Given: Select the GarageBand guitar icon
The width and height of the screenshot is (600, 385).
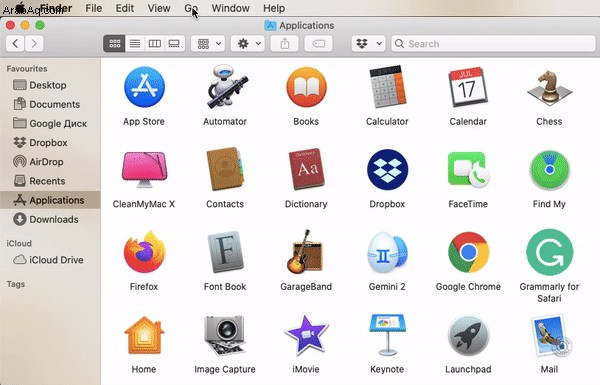Looking at the screenshot, I should pyautogui.click(x=305, y=252).
